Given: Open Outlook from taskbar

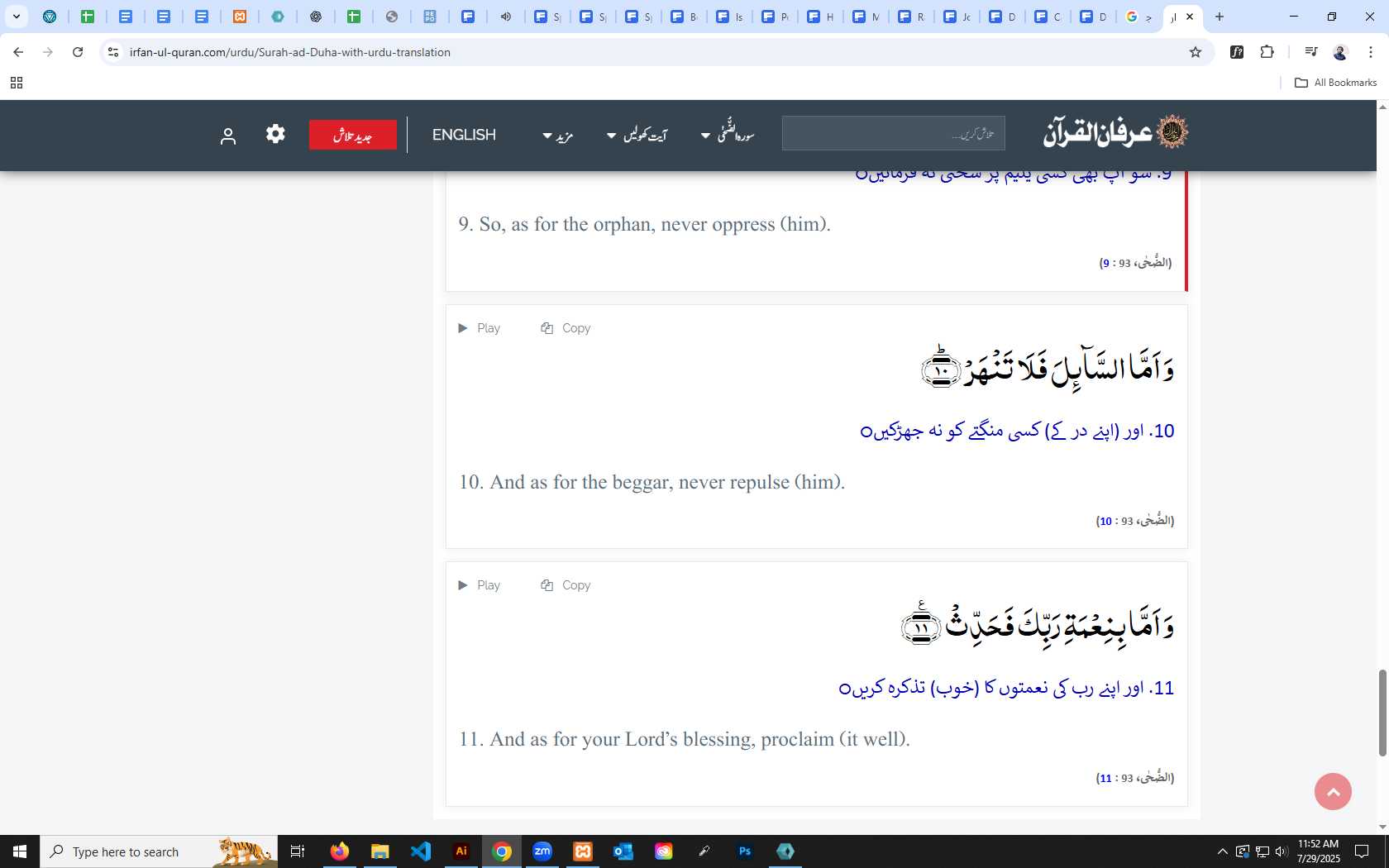Looking at the screenshot, I should pos(623,851).
